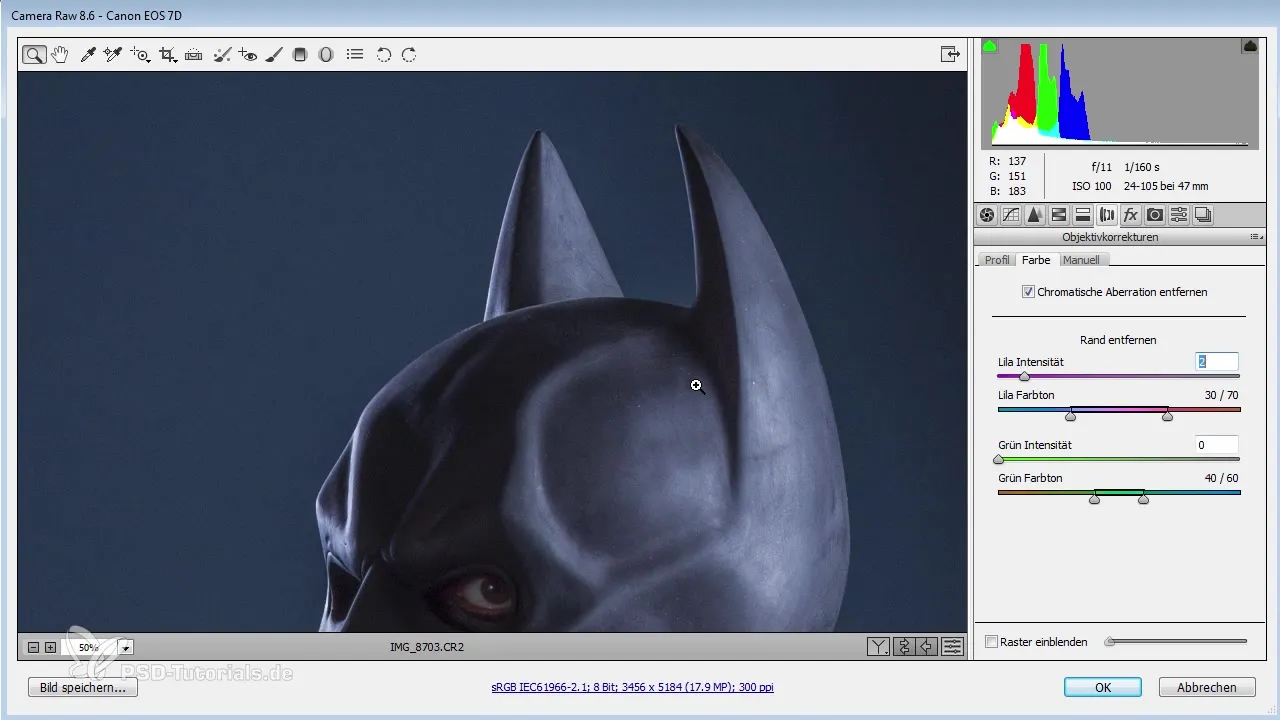Enable the Raster einblenden checkbox

(991, 642)
